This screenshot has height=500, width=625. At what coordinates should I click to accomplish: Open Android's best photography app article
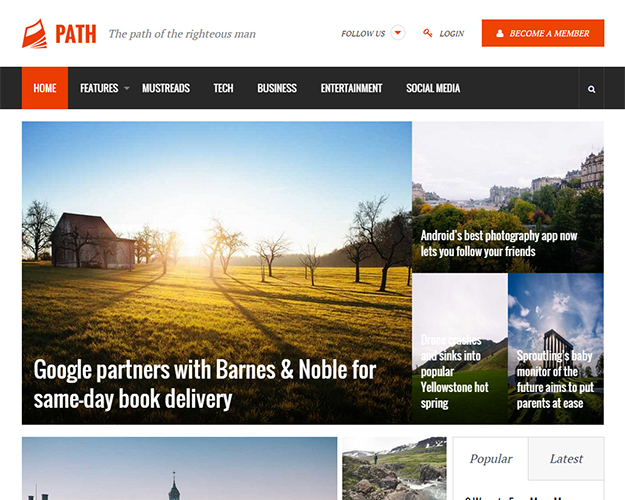[x=499, y=244]
